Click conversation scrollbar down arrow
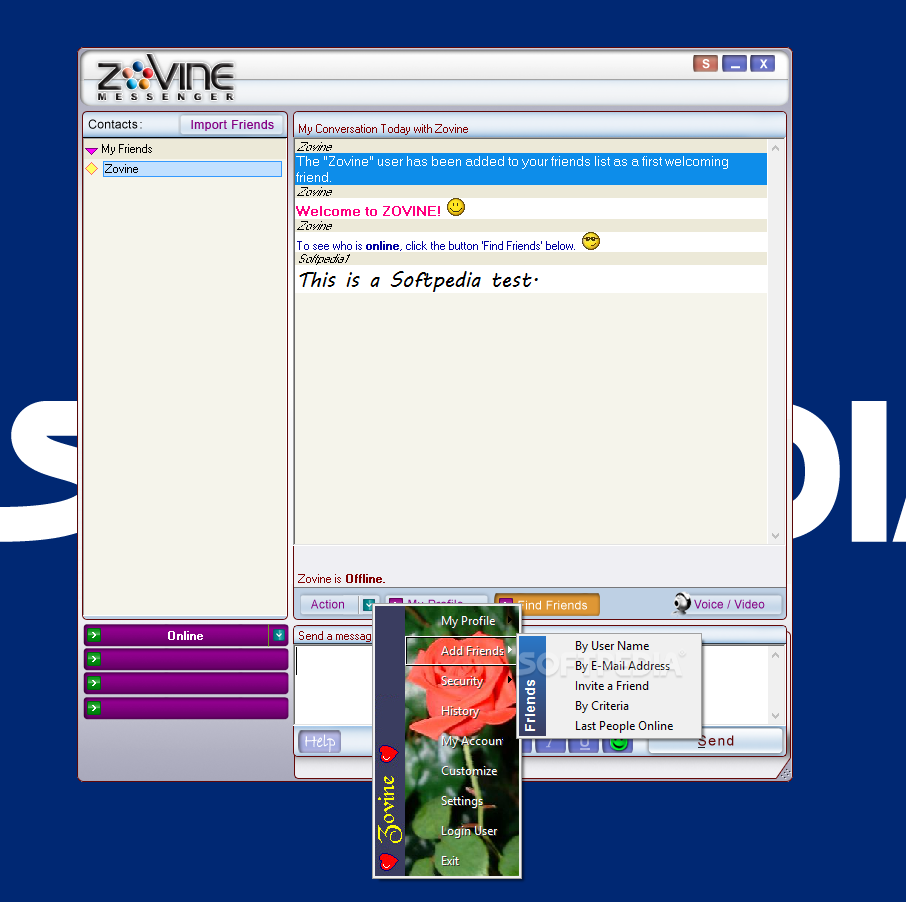Screen dimensions: 906x902 click(775, 536)
